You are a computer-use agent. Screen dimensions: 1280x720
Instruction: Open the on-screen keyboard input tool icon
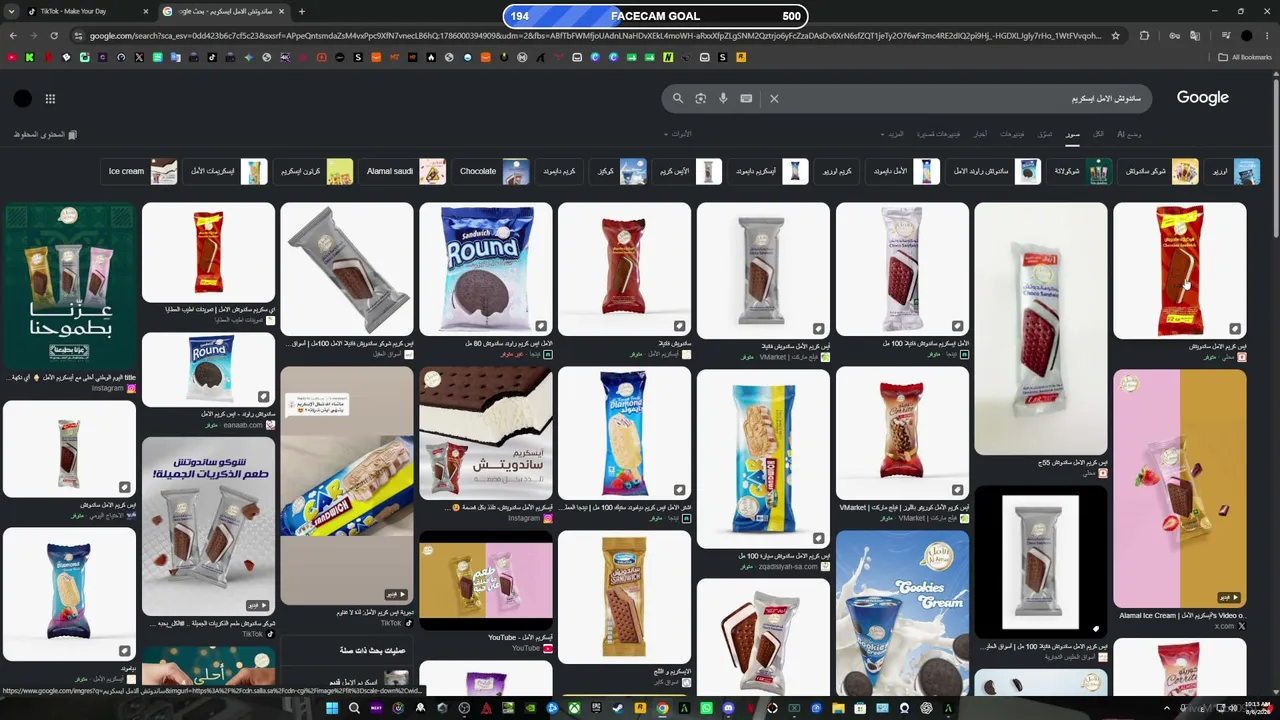coord(746,98)
